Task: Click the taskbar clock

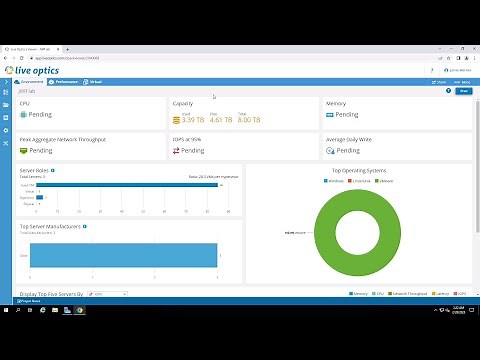Action: pos(459,310)
